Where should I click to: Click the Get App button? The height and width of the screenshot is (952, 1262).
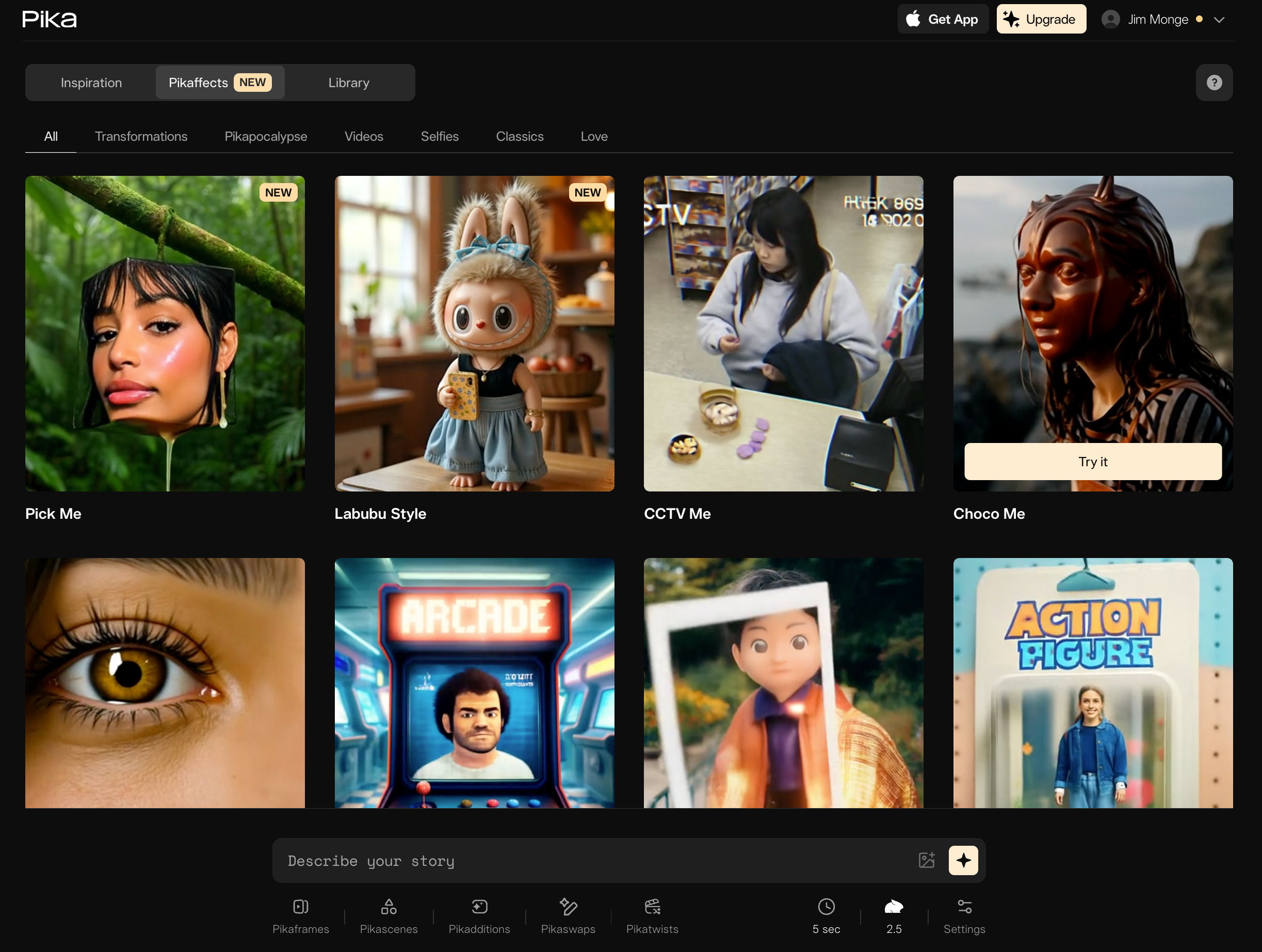(943, 20)
